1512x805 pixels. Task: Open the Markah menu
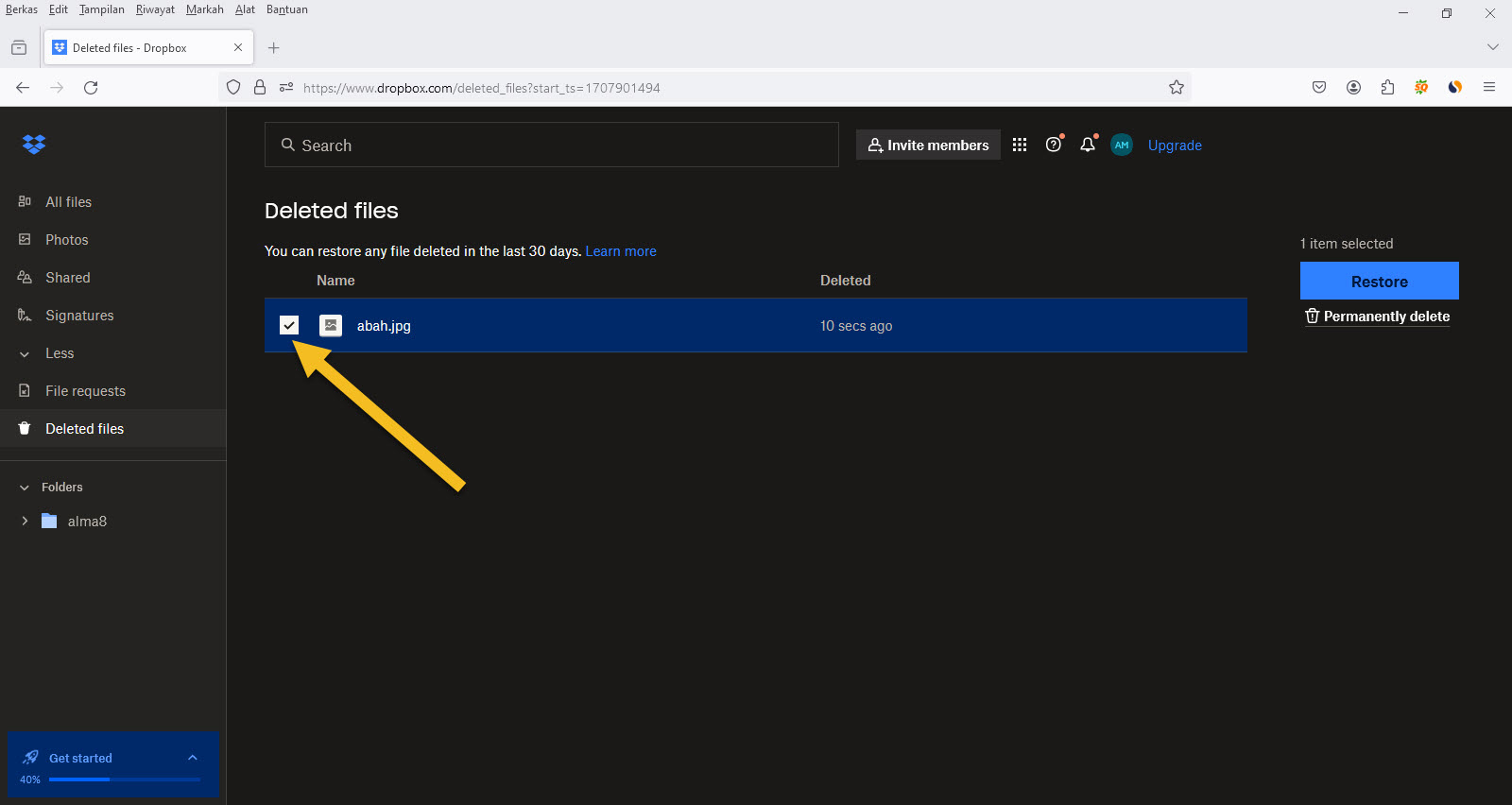[204, 9]
